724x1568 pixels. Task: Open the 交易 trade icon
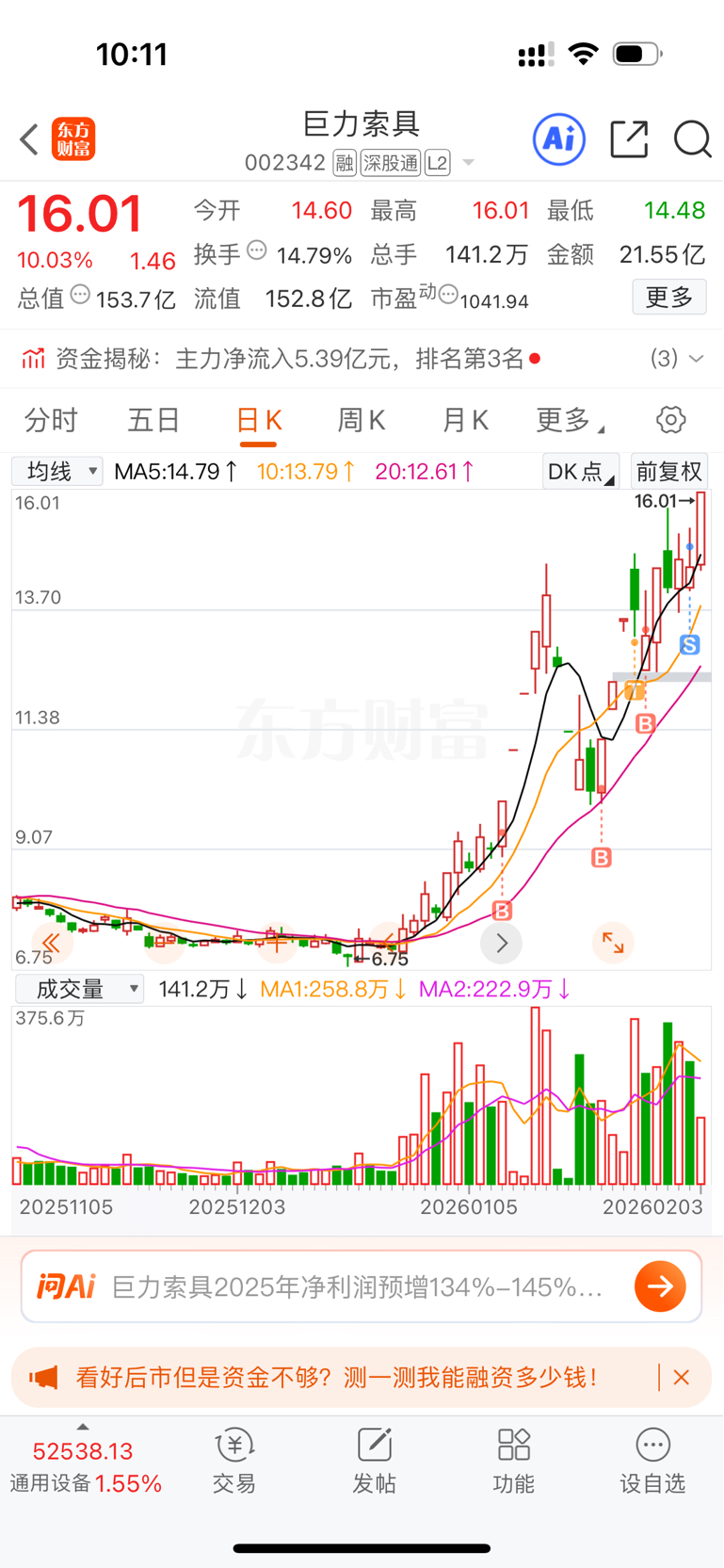click(234, 1460)
